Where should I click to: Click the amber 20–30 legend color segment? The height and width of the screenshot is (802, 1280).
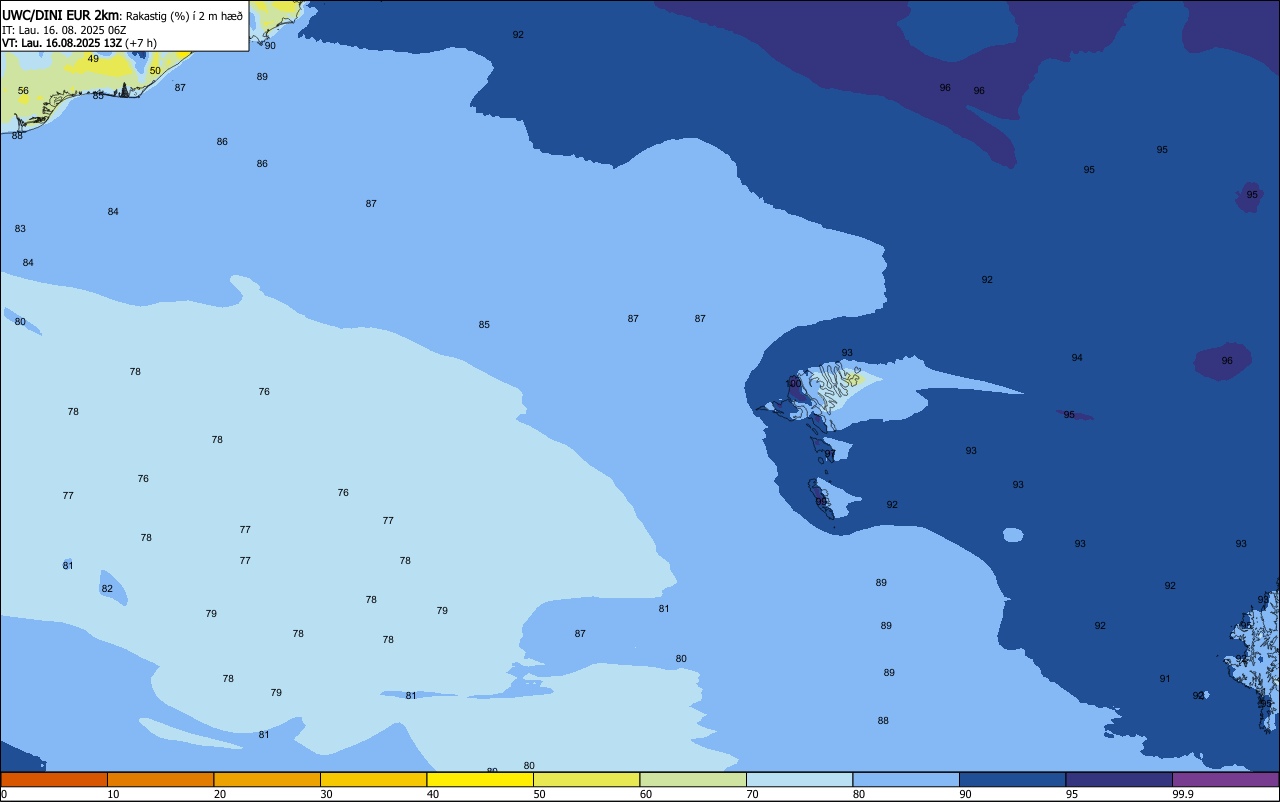[x=267, y=779]
